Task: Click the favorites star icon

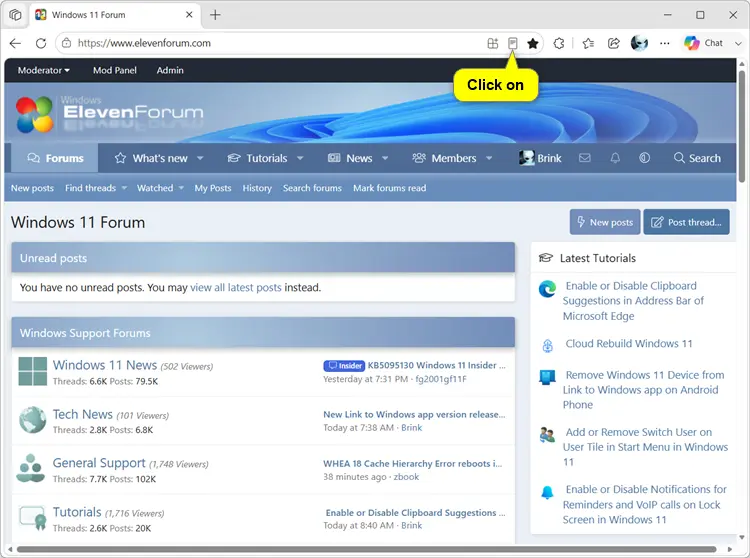Action: 532,44
